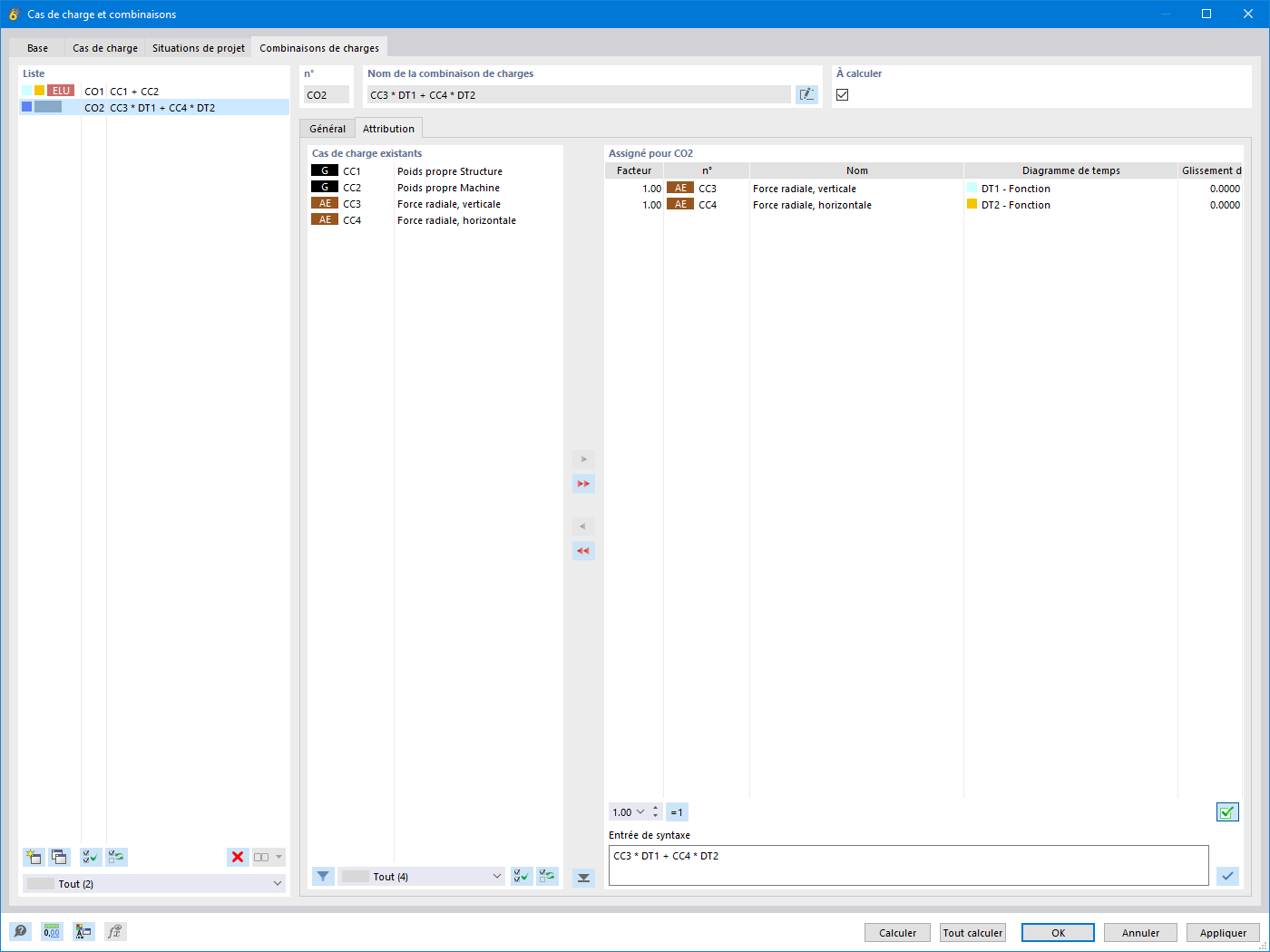1270x952 pixels.
Task: Click the double red right arrows assign-all button
Action: click(583, 484)
